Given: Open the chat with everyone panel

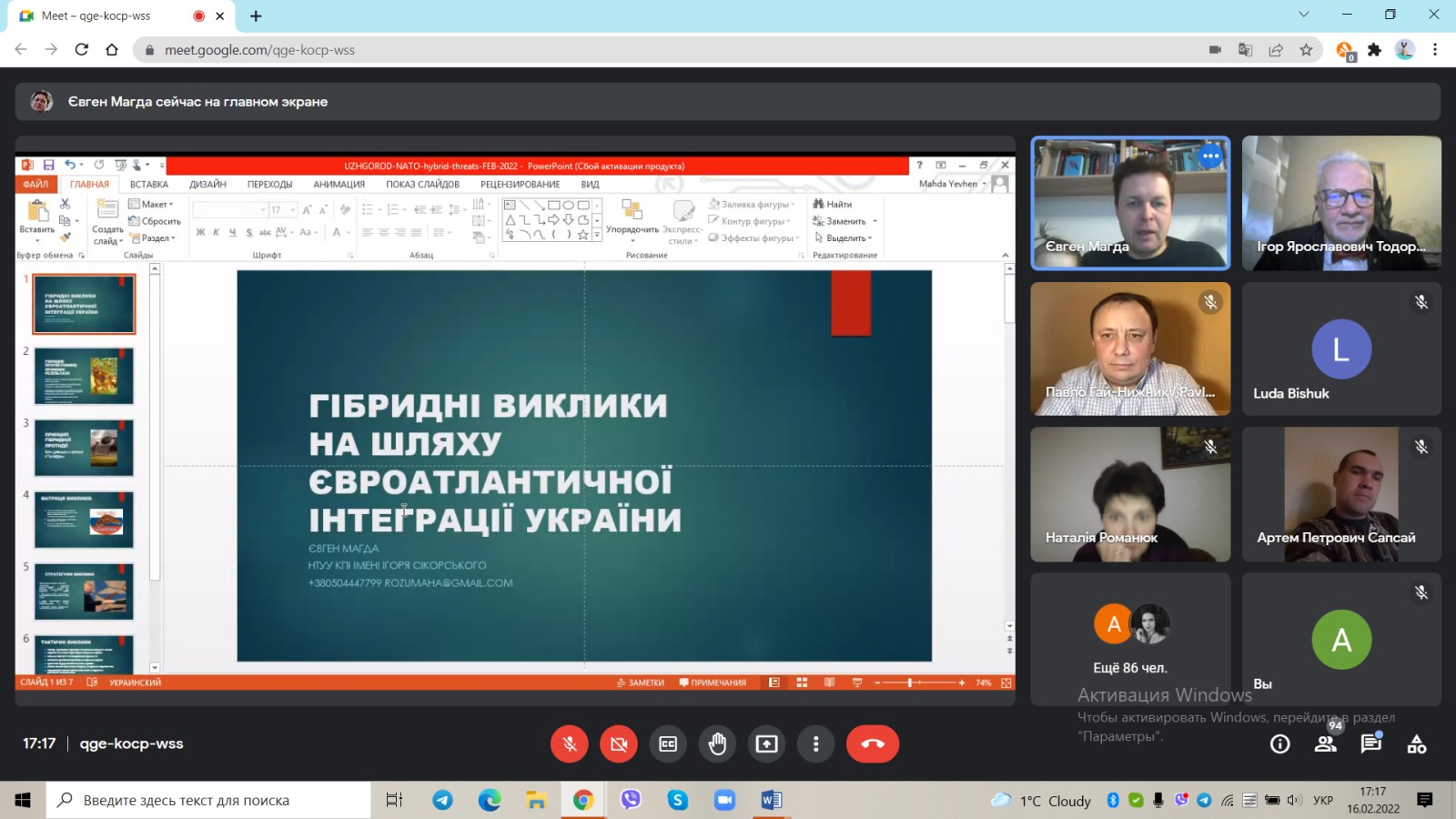Looking at the screenshot, I should (x=1371, y=743).
